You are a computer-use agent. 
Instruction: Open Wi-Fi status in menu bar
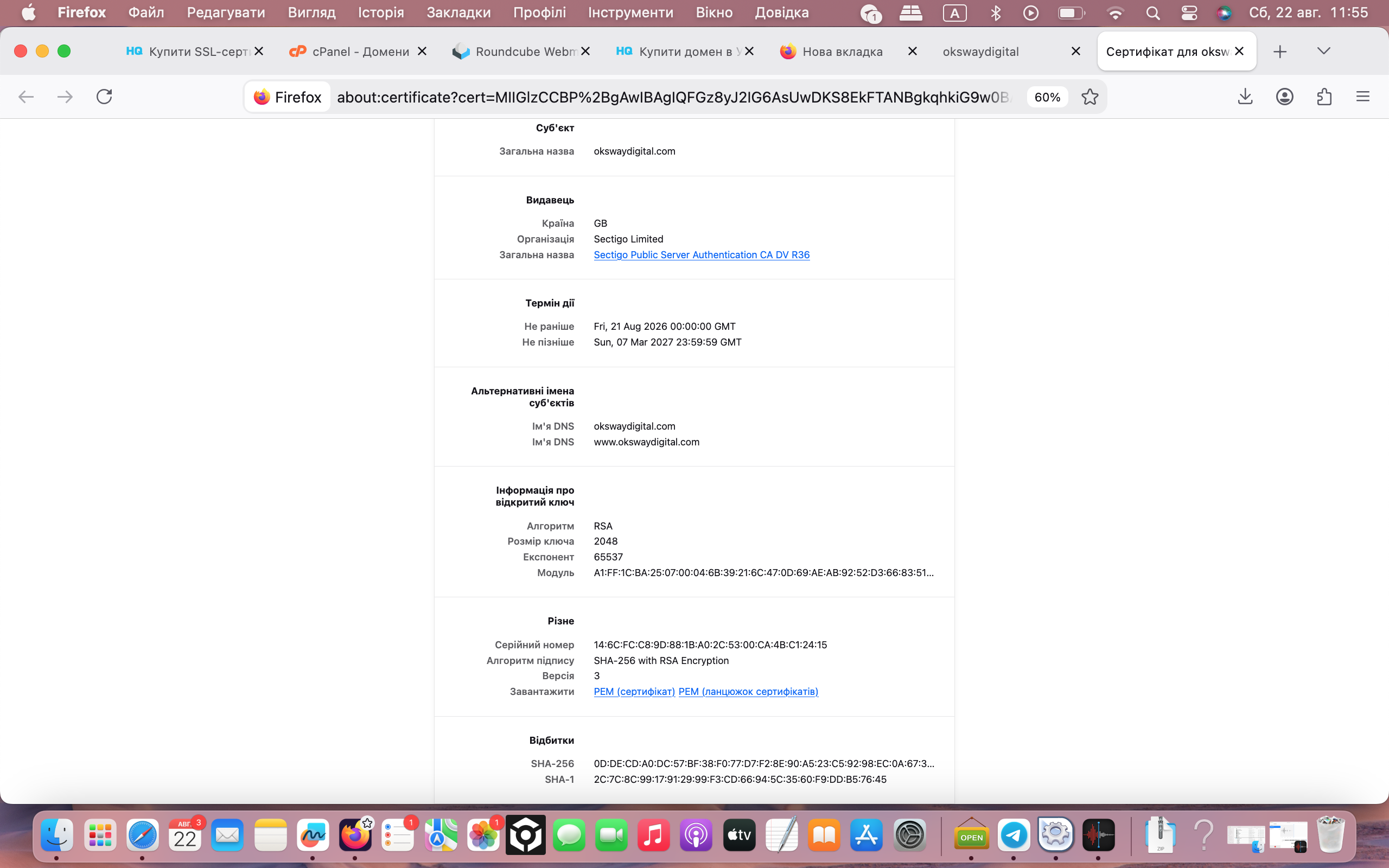(1114, 12)
